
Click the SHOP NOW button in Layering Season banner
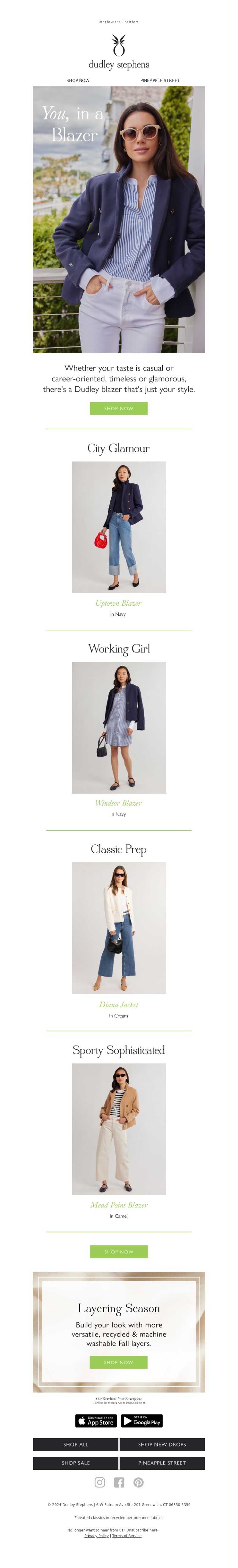pyautogui.click(x=118, y=1362)
